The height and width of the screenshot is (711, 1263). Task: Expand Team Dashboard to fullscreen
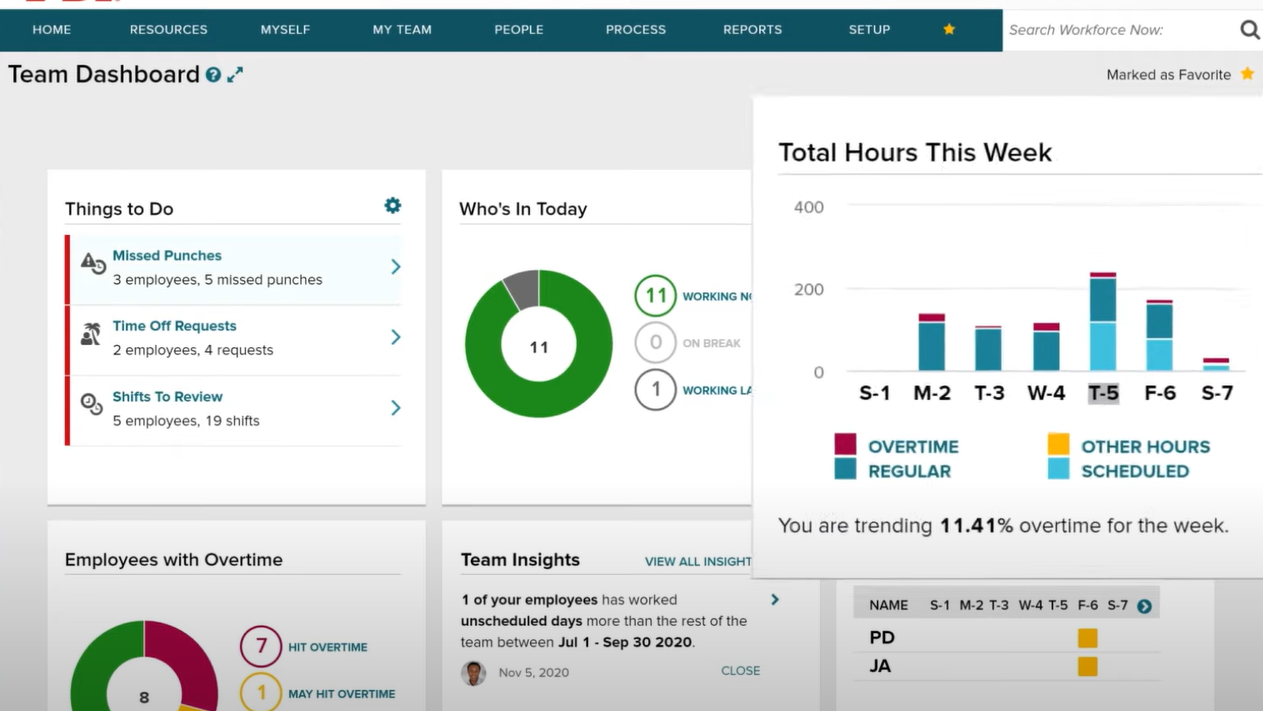coord(234,74)
